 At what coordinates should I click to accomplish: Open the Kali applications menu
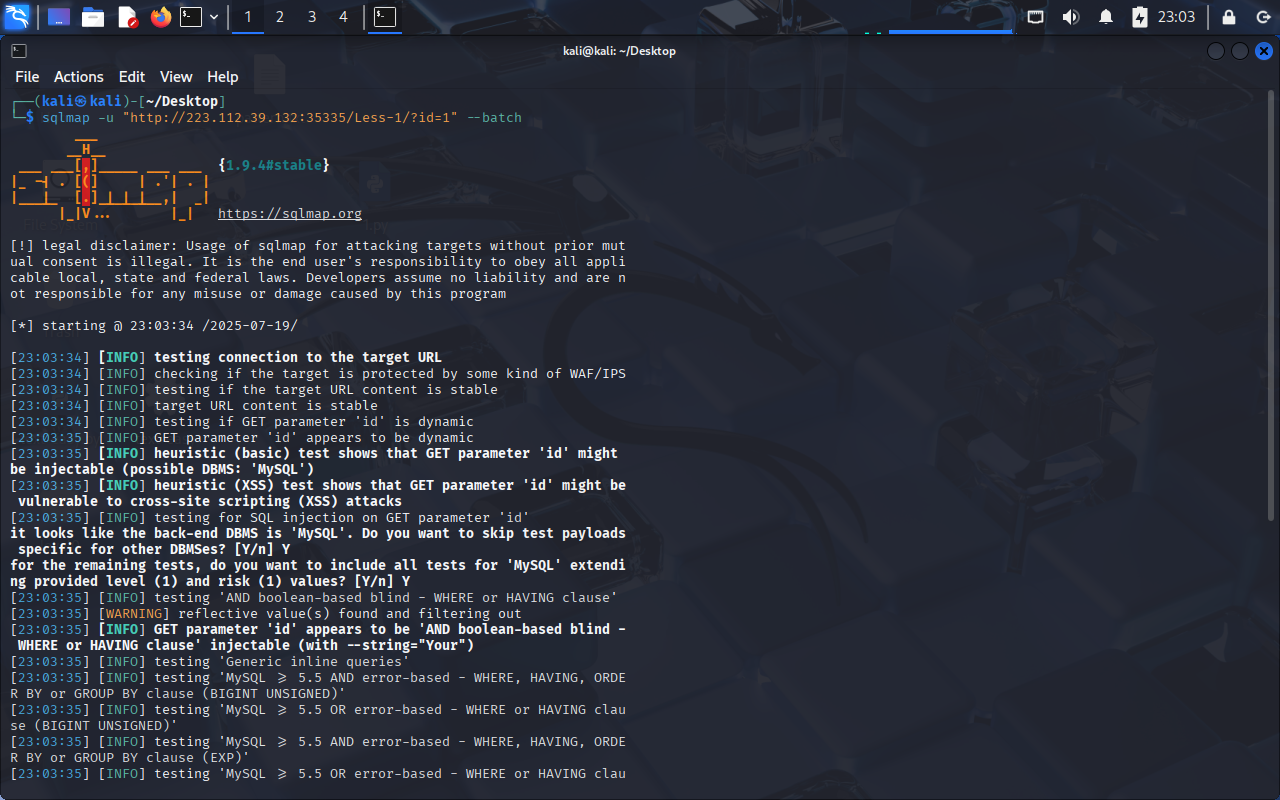[x=18, y=16]
